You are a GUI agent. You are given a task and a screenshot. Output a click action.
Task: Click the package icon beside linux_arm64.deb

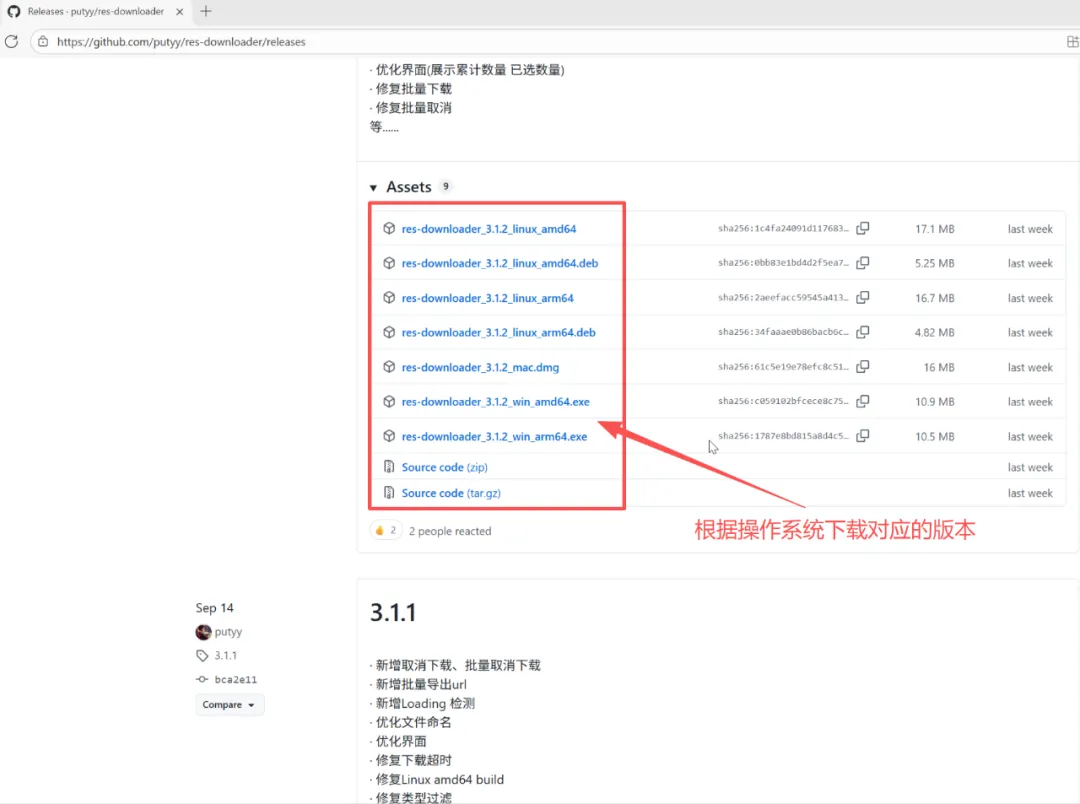tap(389, 332)
